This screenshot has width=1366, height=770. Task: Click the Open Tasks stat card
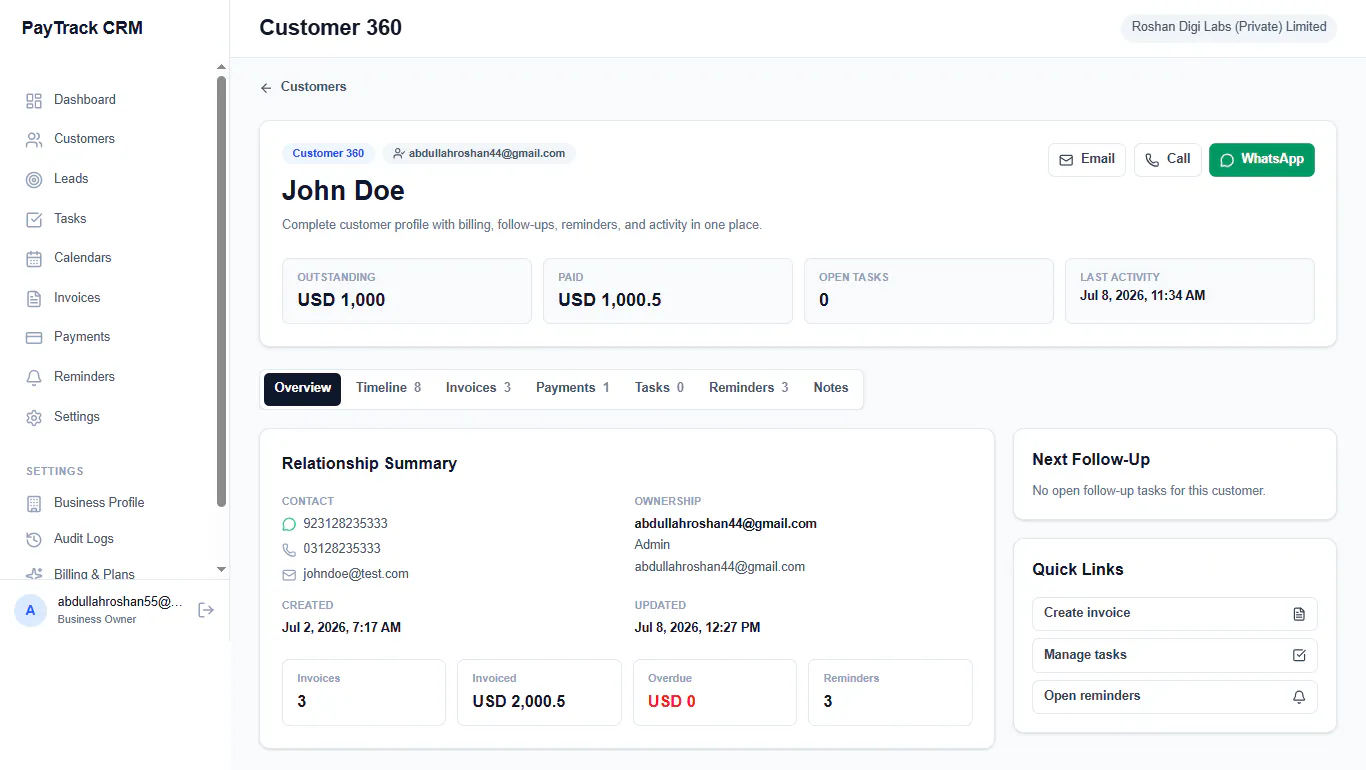pyautogui.click(x=929, y=291)
